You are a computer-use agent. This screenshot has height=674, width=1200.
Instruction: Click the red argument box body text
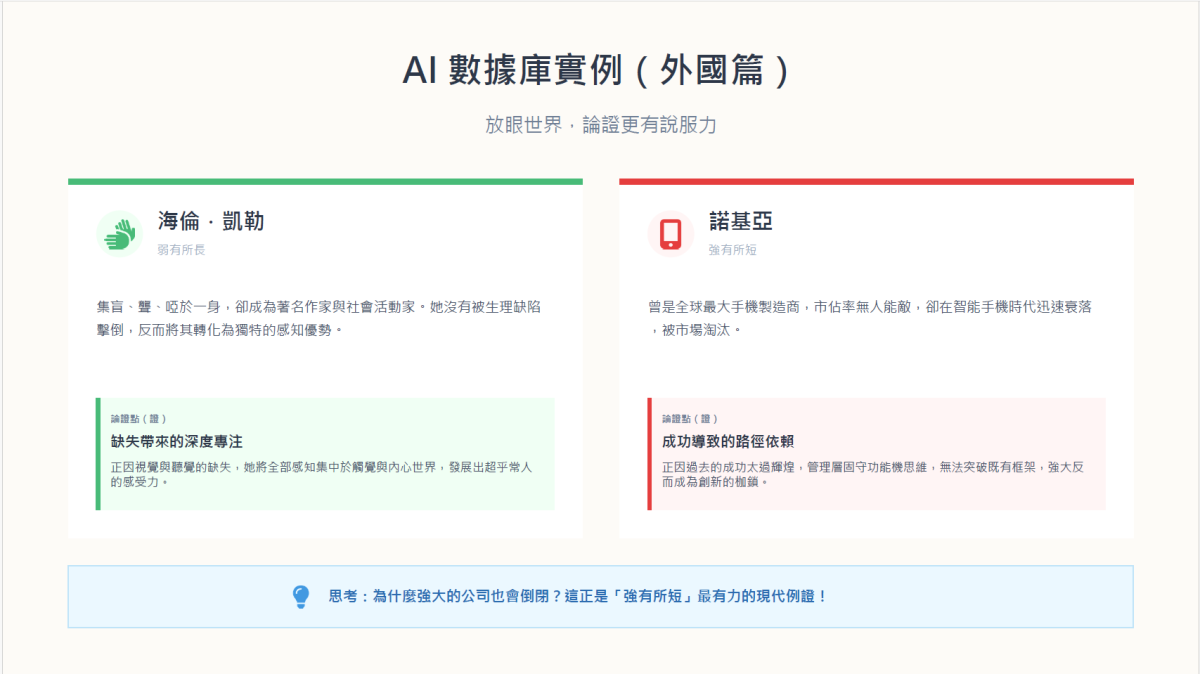point(872,474)
